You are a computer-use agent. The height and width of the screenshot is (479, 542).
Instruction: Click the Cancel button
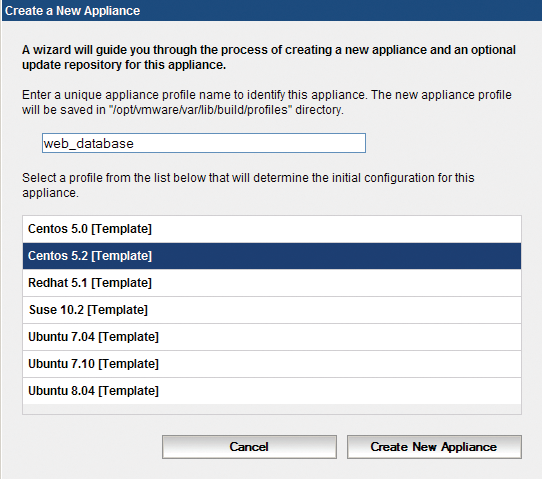249,447
